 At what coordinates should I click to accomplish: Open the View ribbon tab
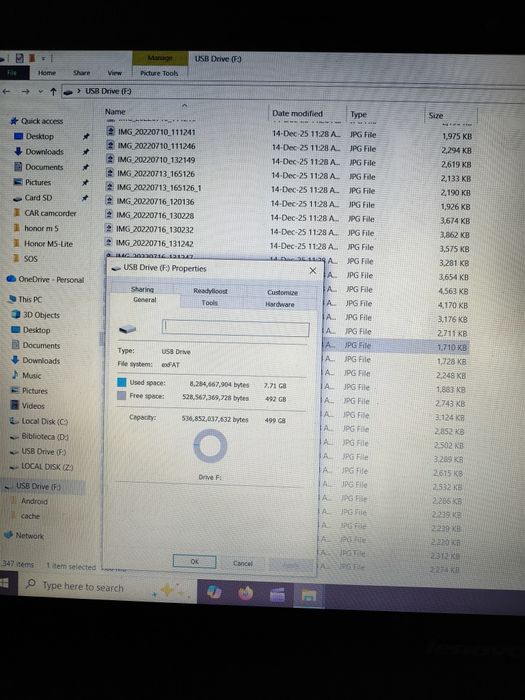(114, 73)
